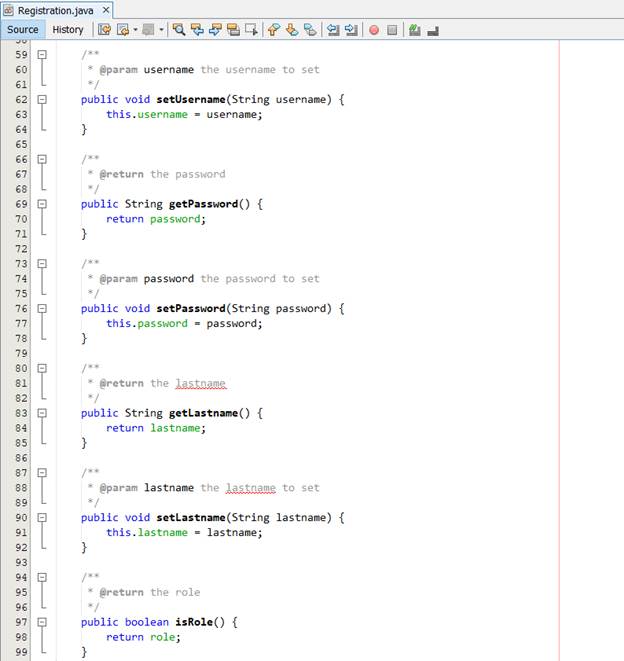Viewport: 624px width, 661px height.
Task: Collapse Javadoc fold at line 59
Action: point(42,54)
